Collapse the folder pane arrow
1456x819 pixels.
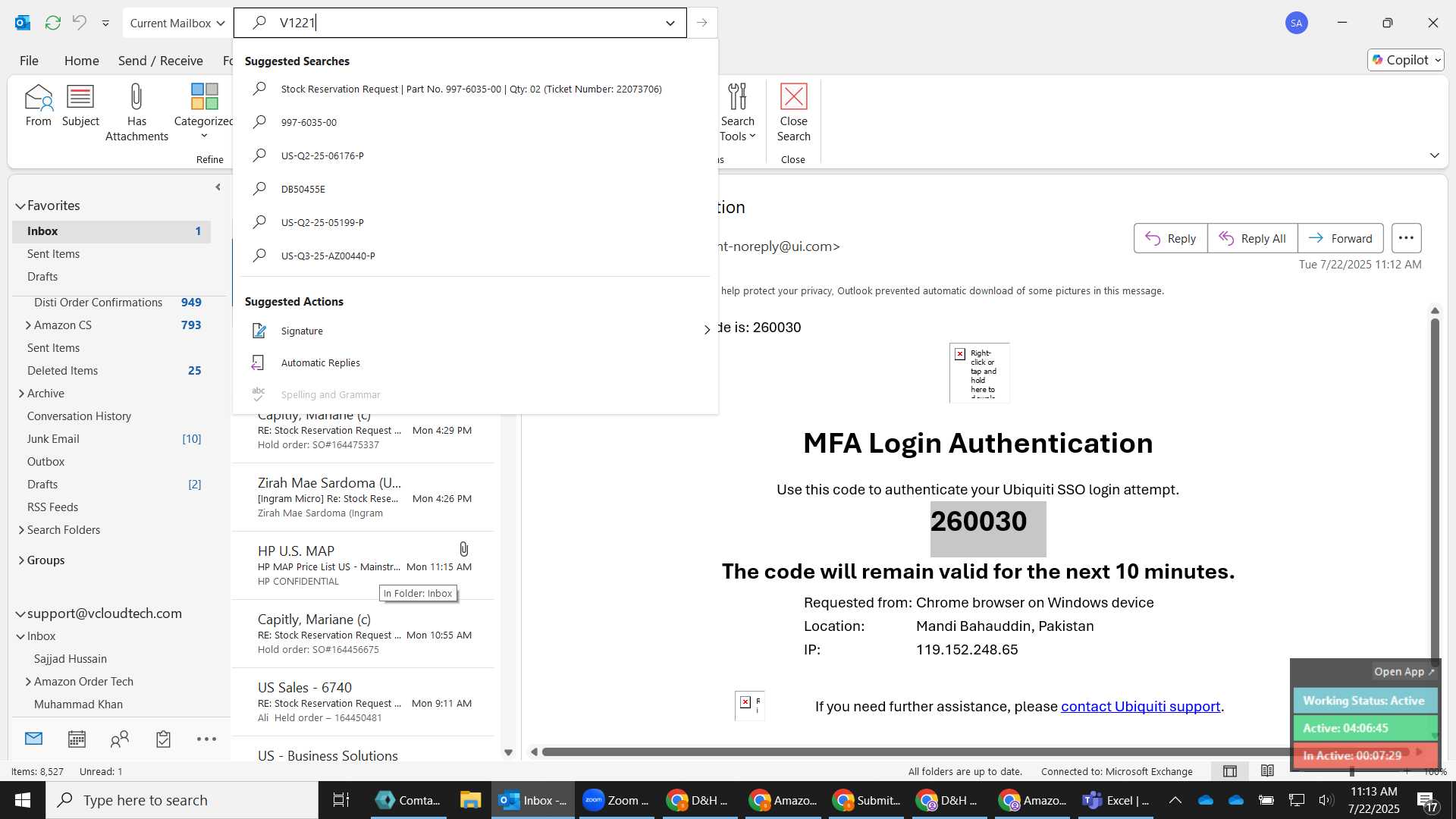pyautogui.click(x=218, y=187)
